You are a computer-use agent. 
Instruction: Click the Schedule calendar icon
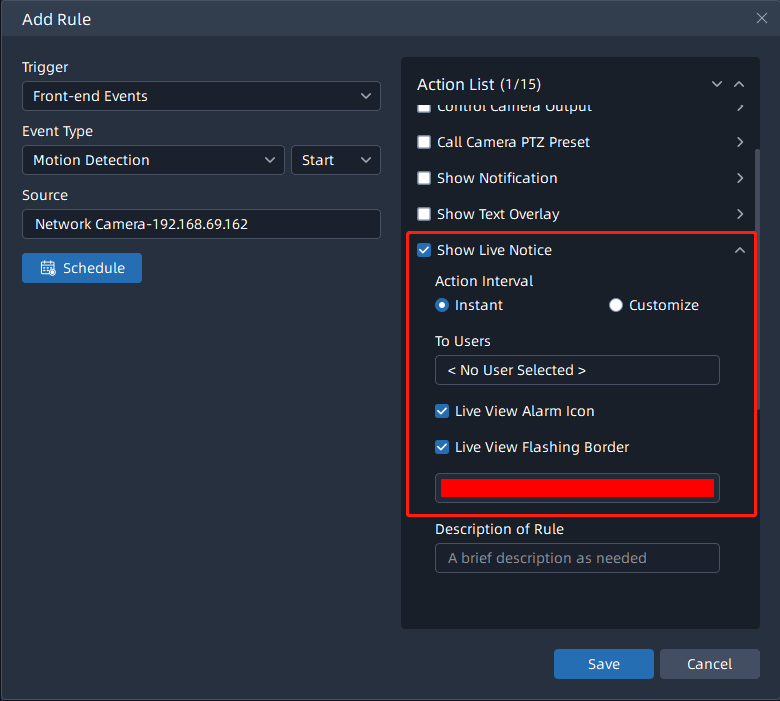pos(48,268)
